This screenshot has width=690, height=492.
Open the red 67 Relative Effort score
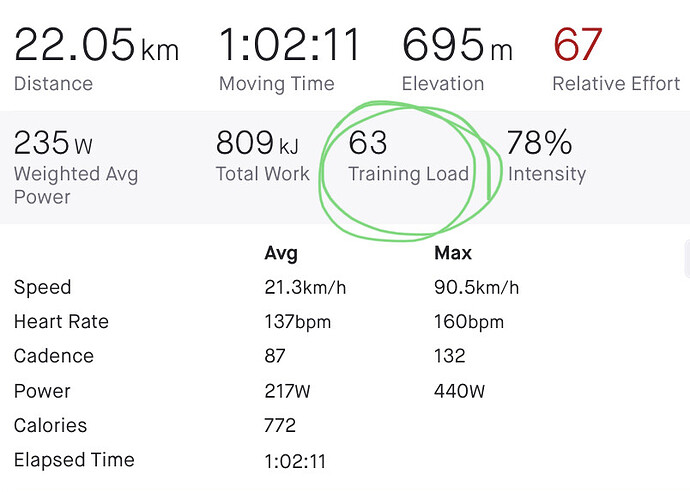coord(577,44)
